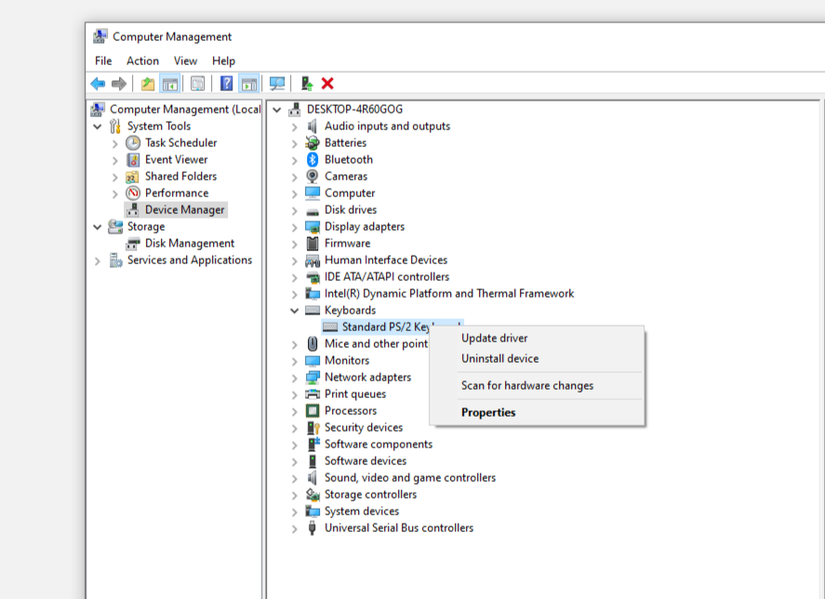Click the Back navigation arrow in the toolbar
The height and width of the screenshot is (599, 825).
[x=97, y=83]
